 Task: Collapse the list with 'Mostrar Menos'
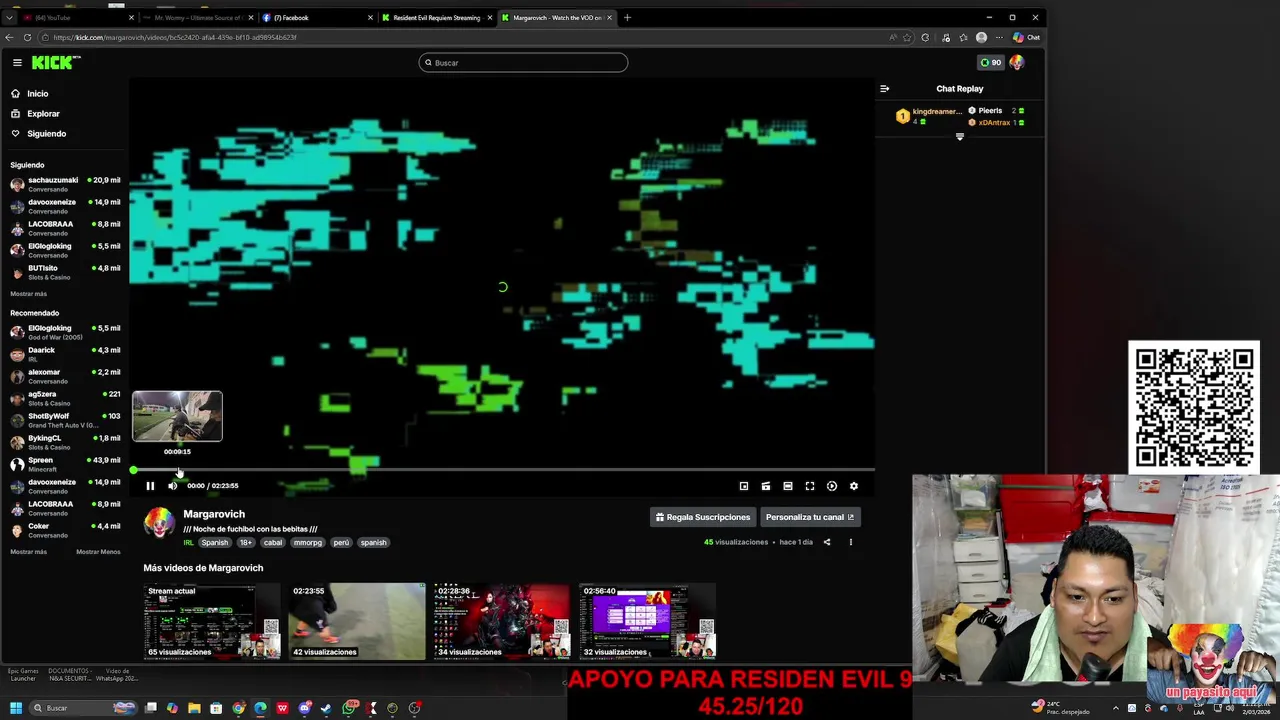click(x=98, y=552)
